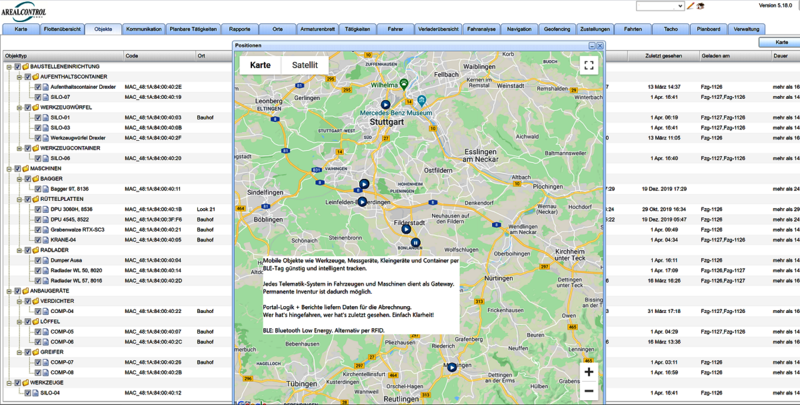Click the graduation cap help icon

(x=701, y=6)
